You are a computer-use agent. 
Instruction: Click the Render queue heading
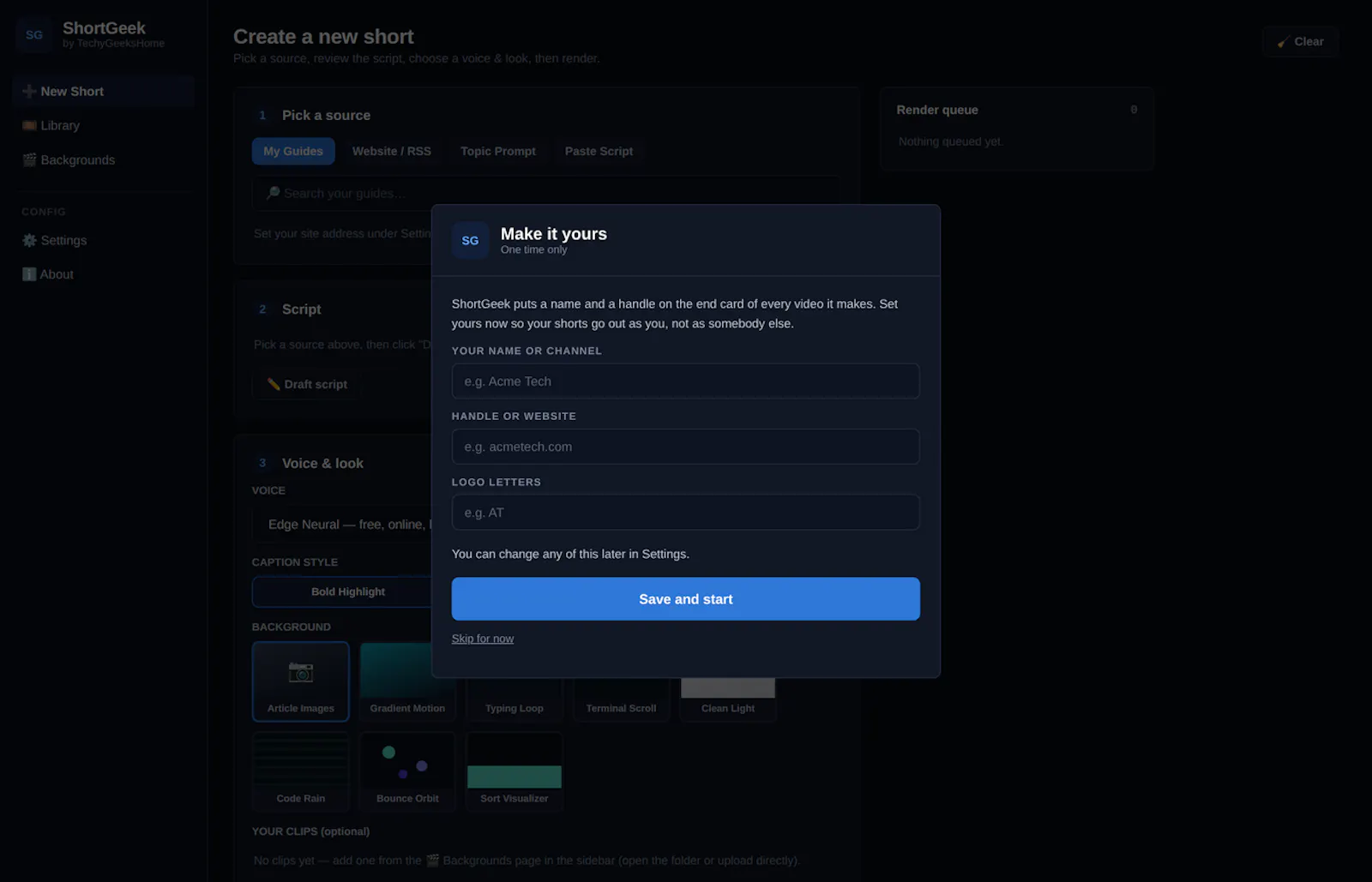point(937,111)
